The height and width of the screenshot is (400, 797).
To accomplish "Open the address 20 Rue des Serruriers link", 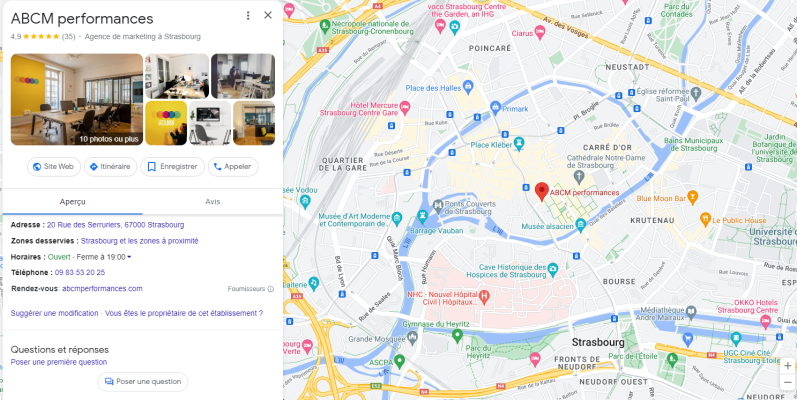I will (115, 225).
